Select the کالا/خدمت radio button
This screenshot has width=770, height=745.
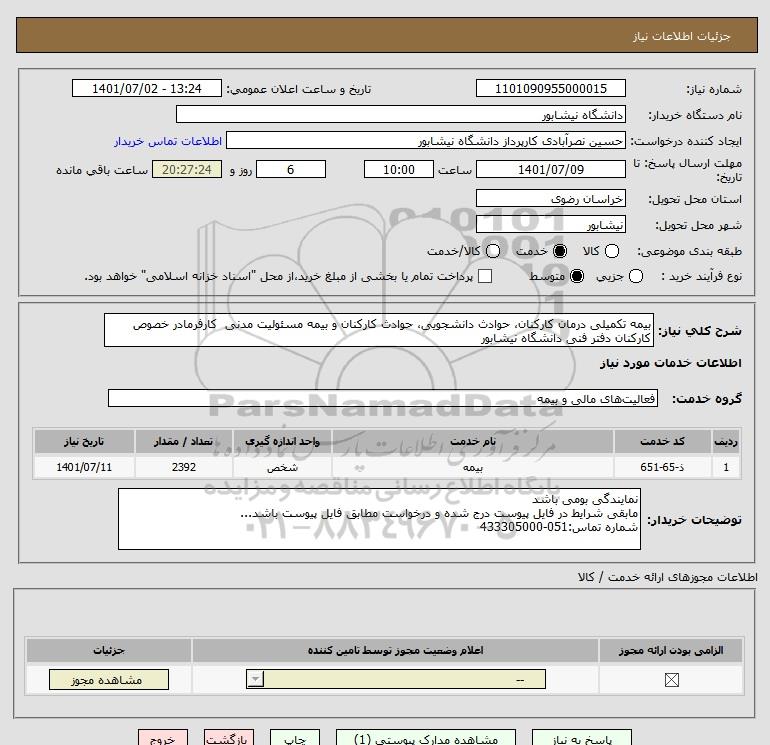(x=493, y=251)
